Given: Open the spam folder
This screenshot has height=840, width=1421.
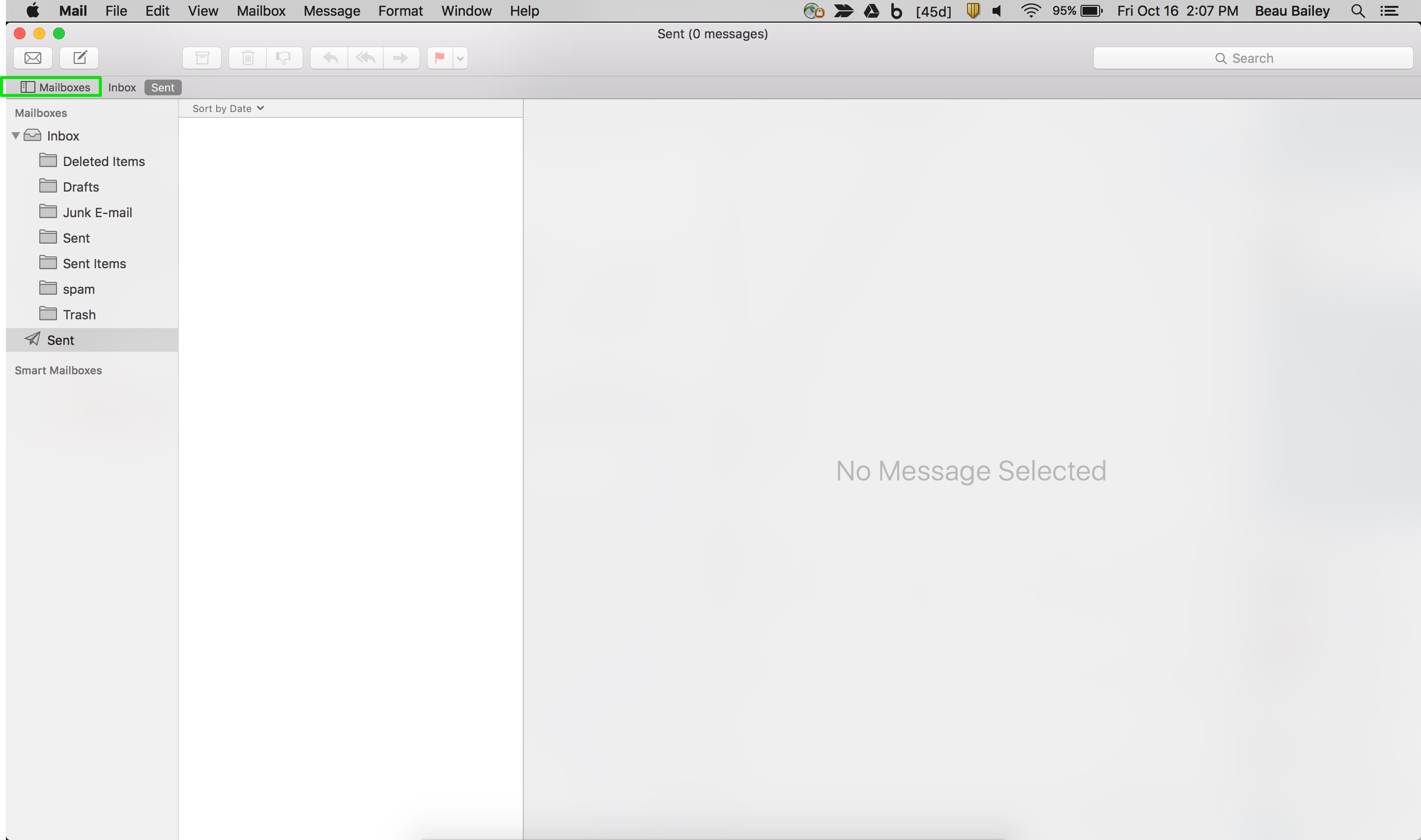Looking at the screenshot, I should (92, 289).
